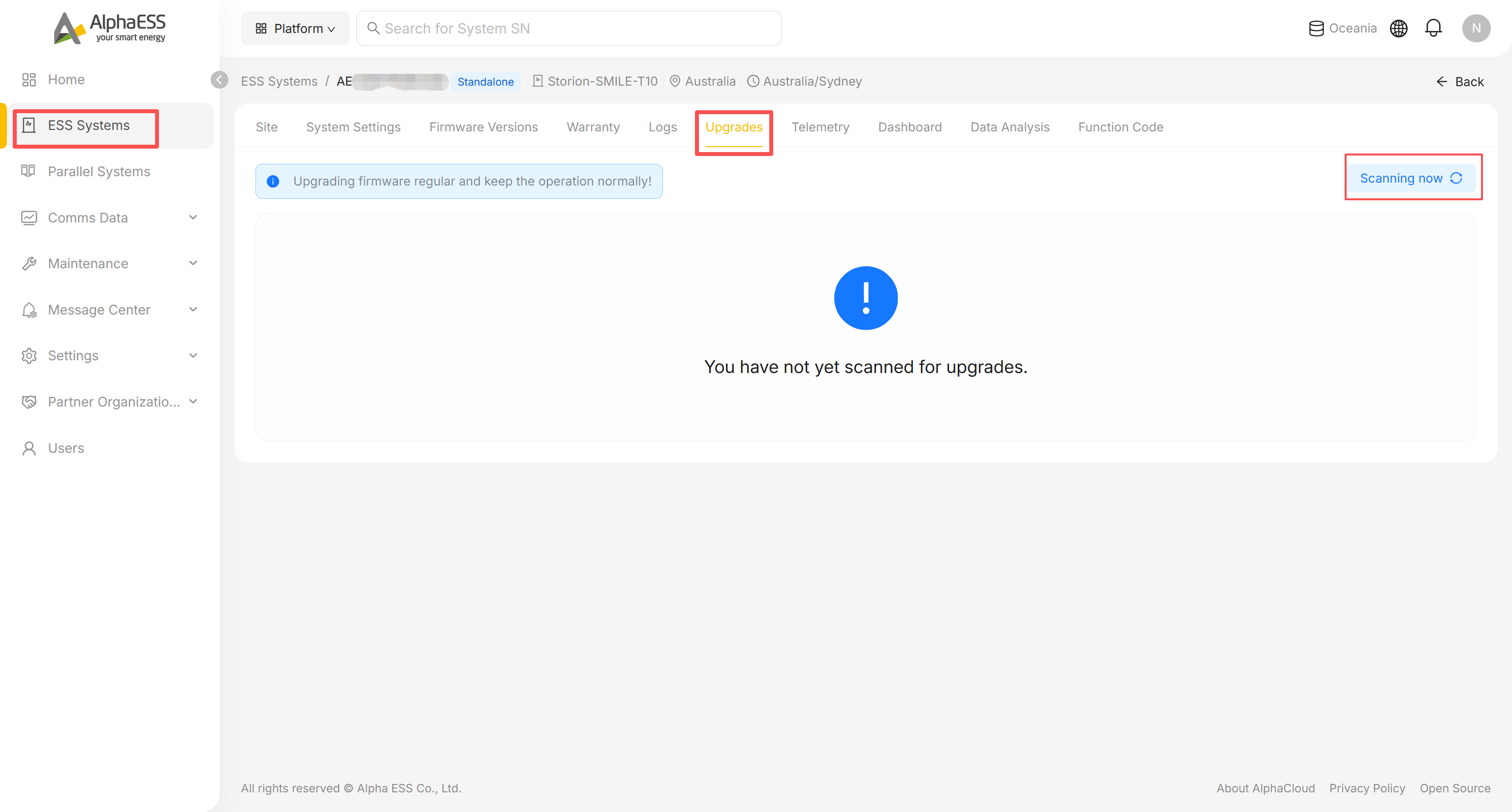
Task: Click the Australia location label
Action: click(702, 81)
